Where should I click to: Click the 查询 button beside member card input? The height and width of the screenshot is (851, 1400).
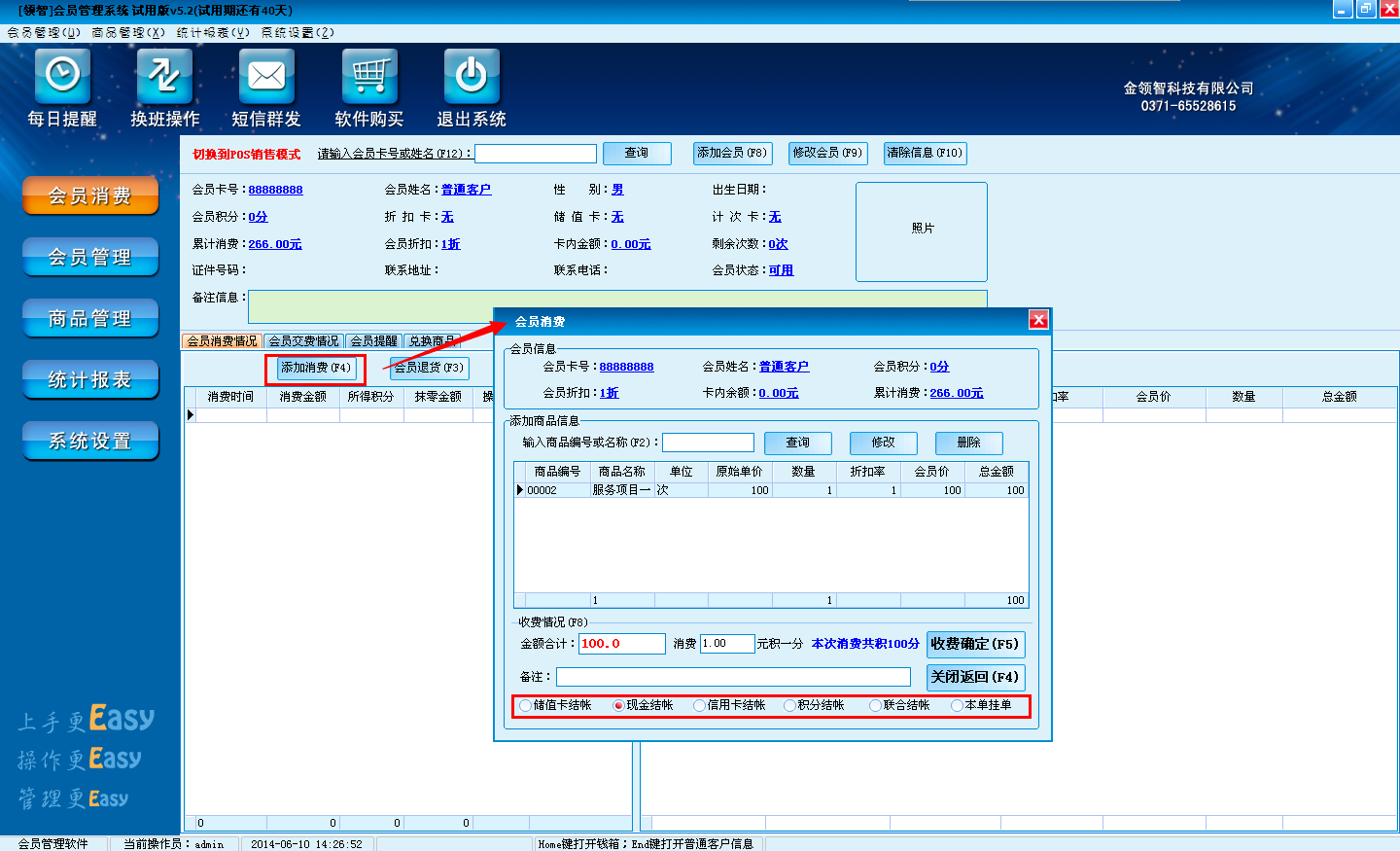637,153
